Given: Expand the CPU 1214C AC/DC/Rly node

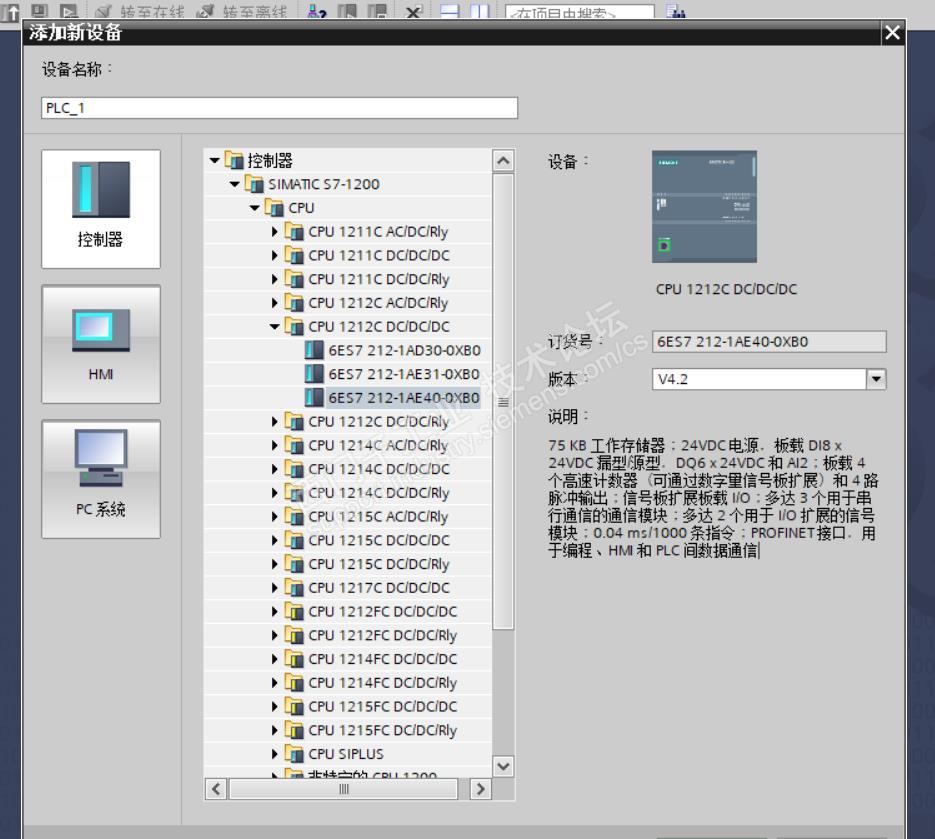Looking at the screenshot, I should tap(274, 445).
